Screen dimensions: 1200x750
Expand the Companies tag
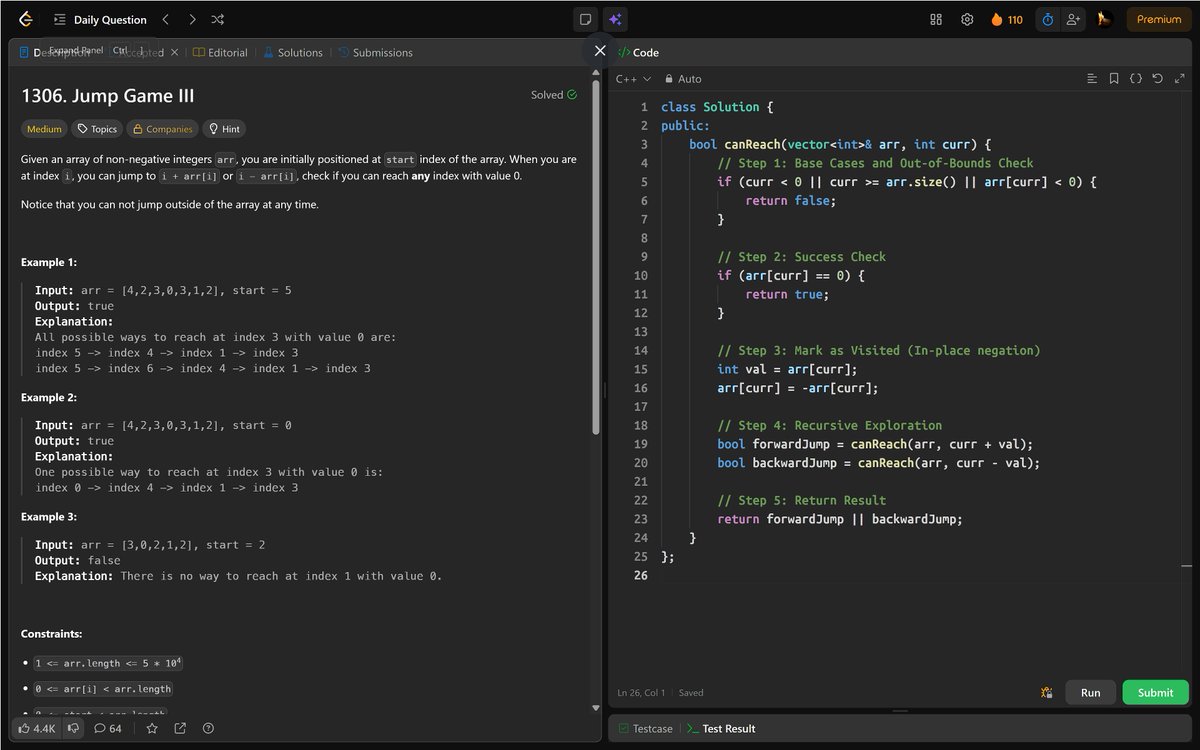tap(162, 129)
